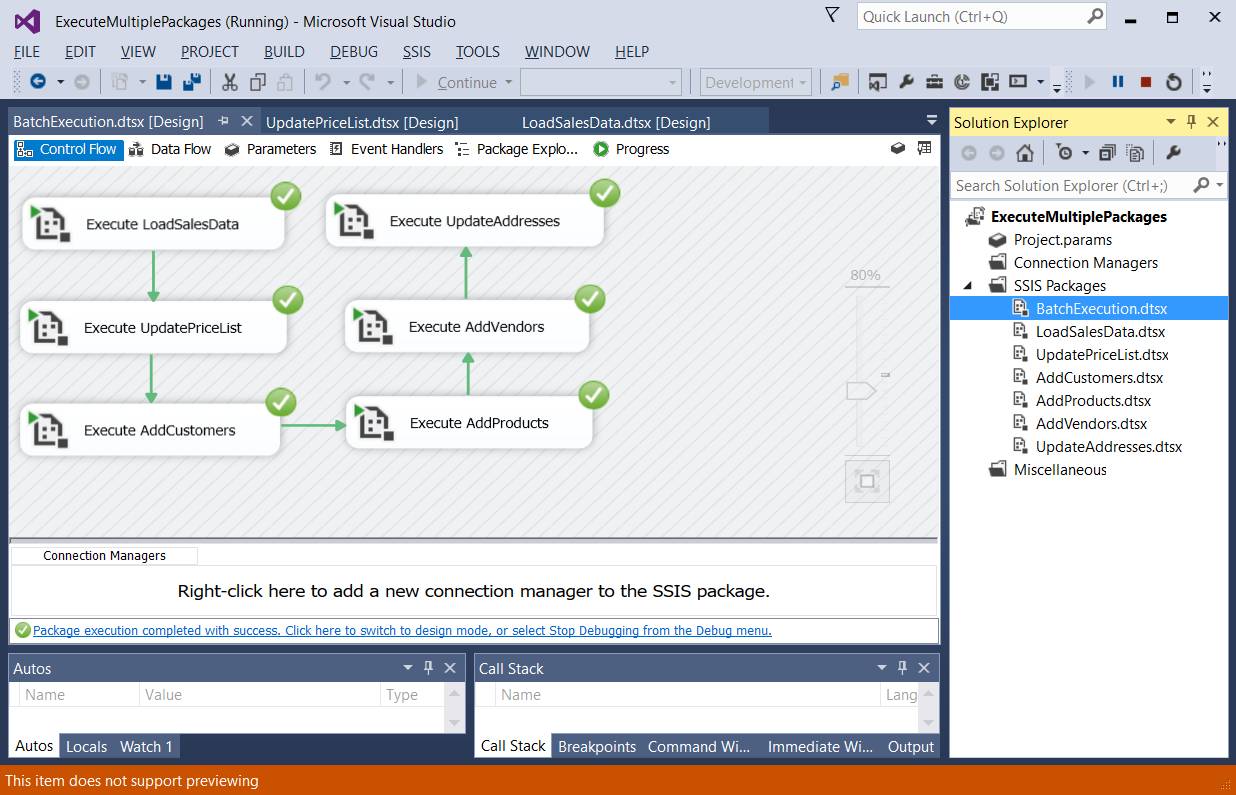Switch to the Event Handlers tab

(x=386, y=149)
